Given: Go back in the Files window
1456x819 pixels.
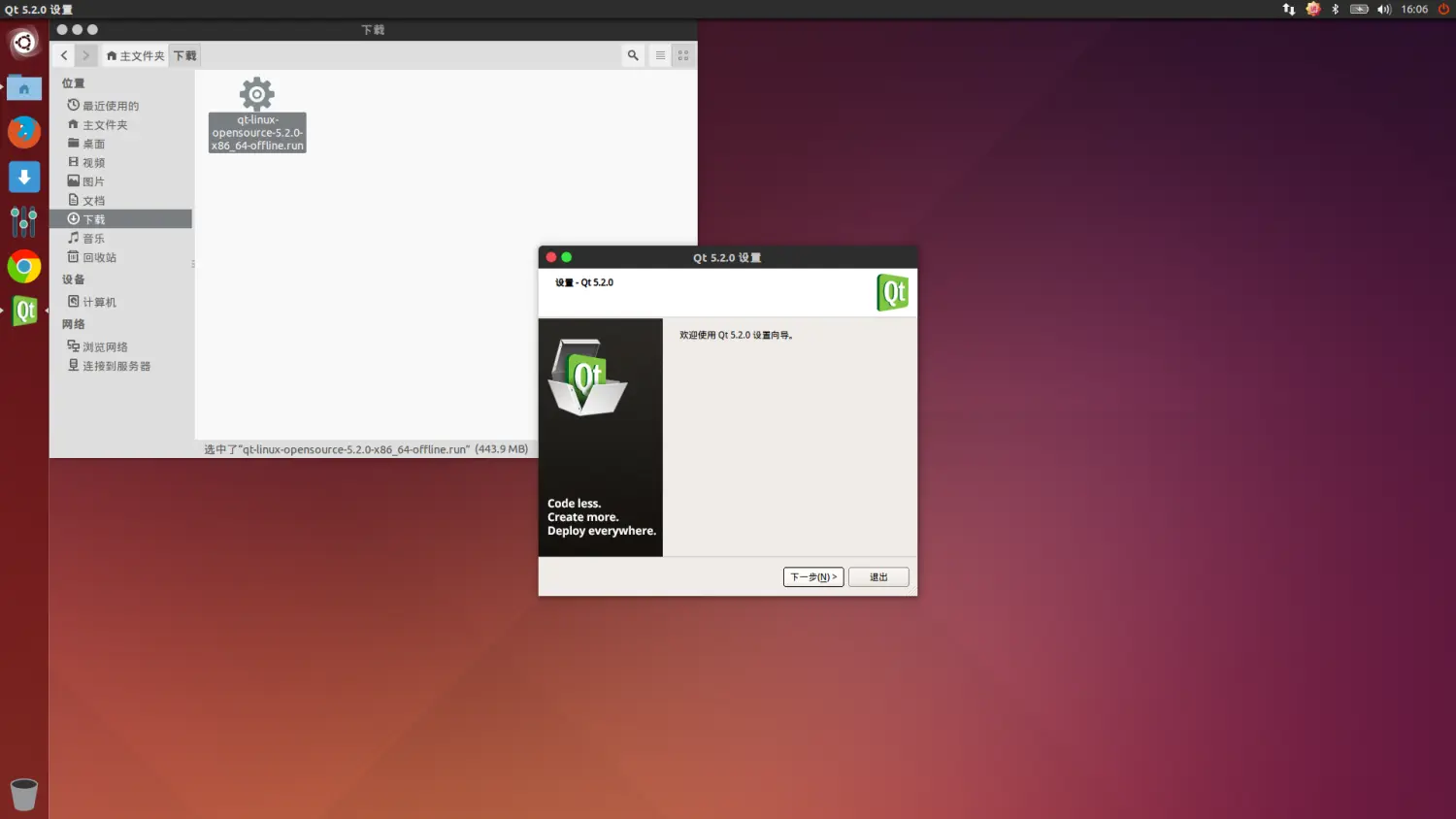Looking at the screenshot, I should click(x=64, y=55).
